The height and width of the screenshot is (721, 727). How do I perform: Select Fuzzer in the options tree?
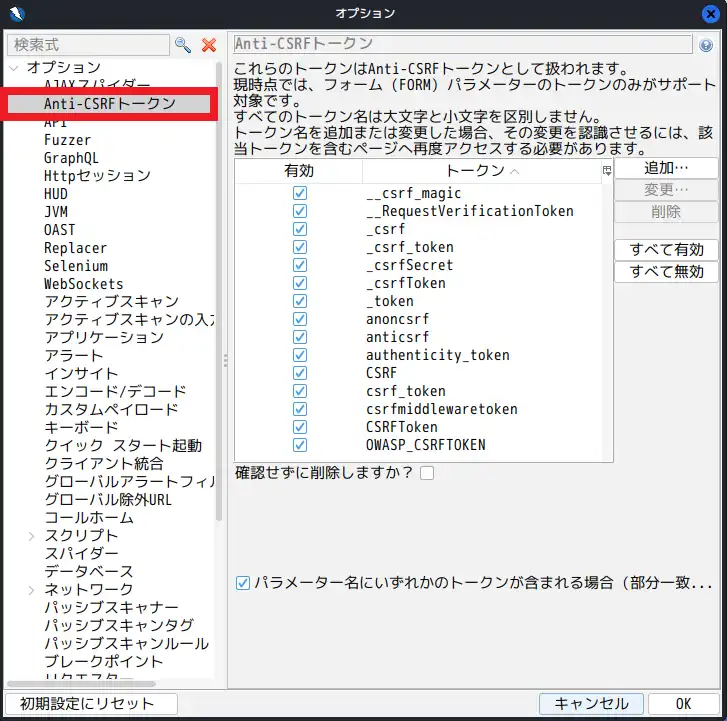(x=67, y=140)
